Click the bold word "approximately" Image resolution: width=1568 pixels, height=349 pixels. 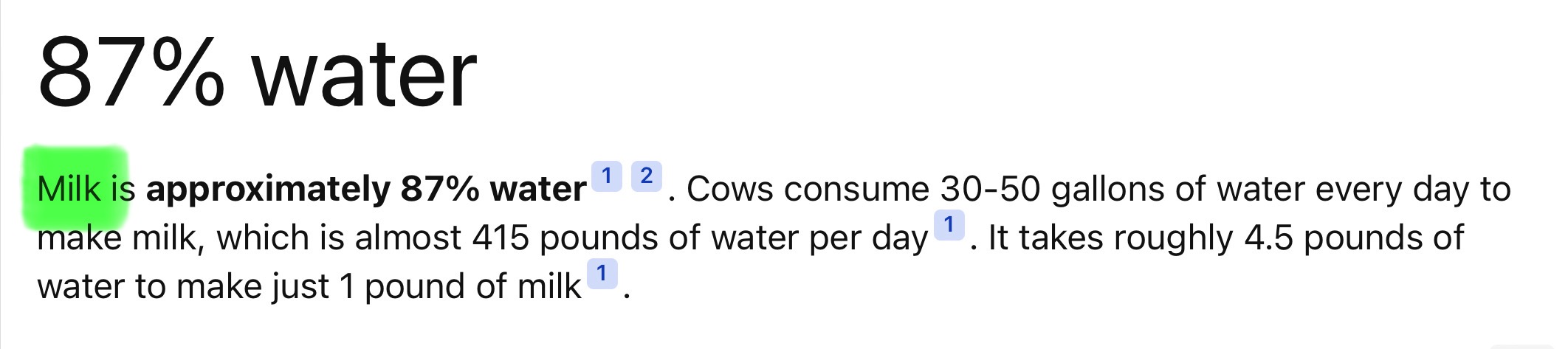pyautogui.click(x=267, y=190)
